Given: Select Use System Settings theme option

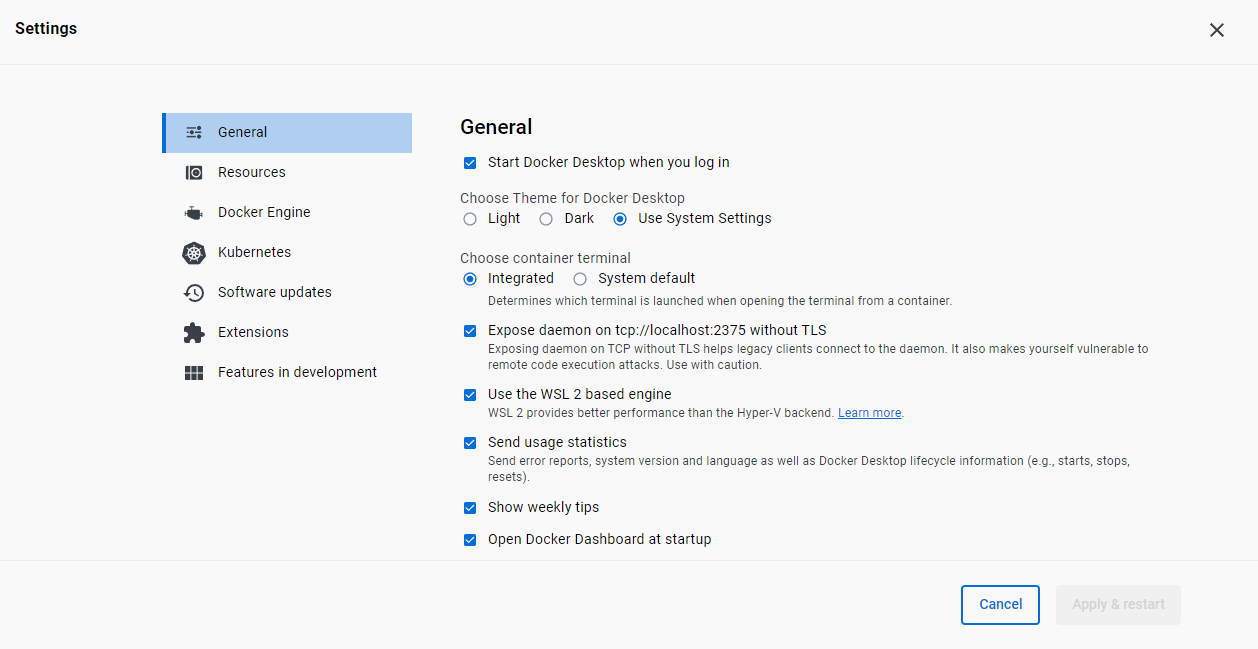Looking at the screenshot, I should click(620, 219).
